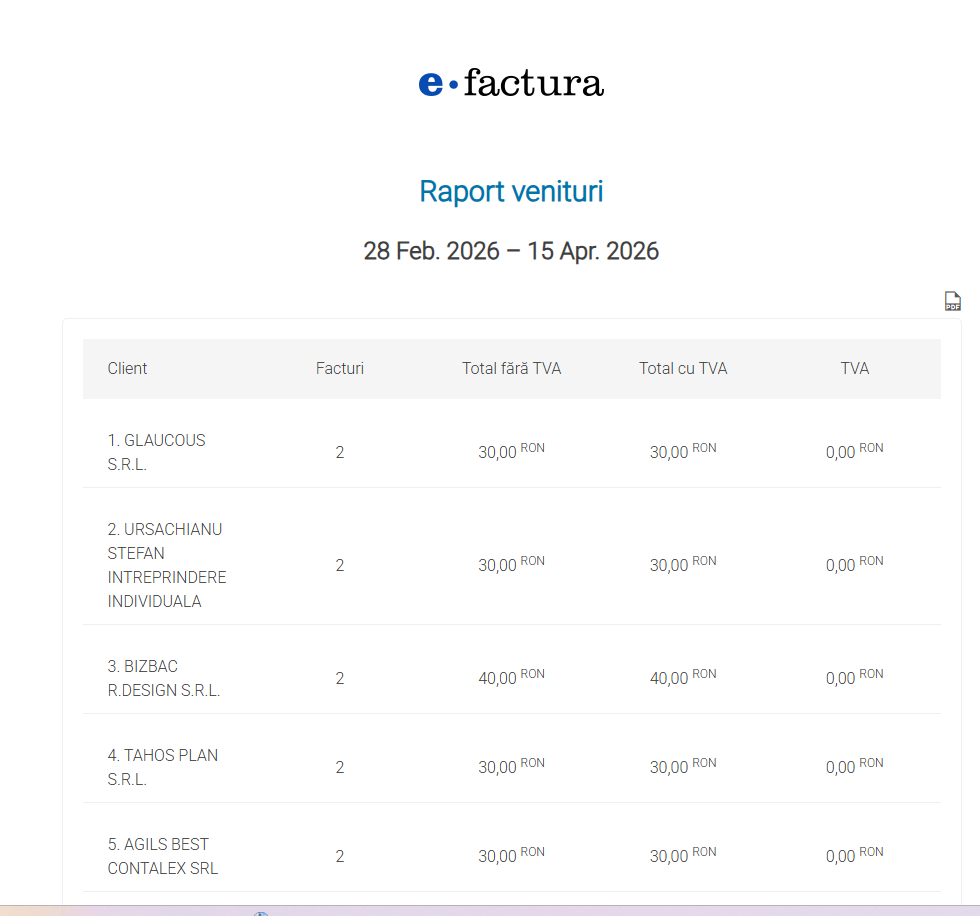Viewport: 980px width, 916px height.
Task: Click the TVA column header
Action: [x=854, y=368]
